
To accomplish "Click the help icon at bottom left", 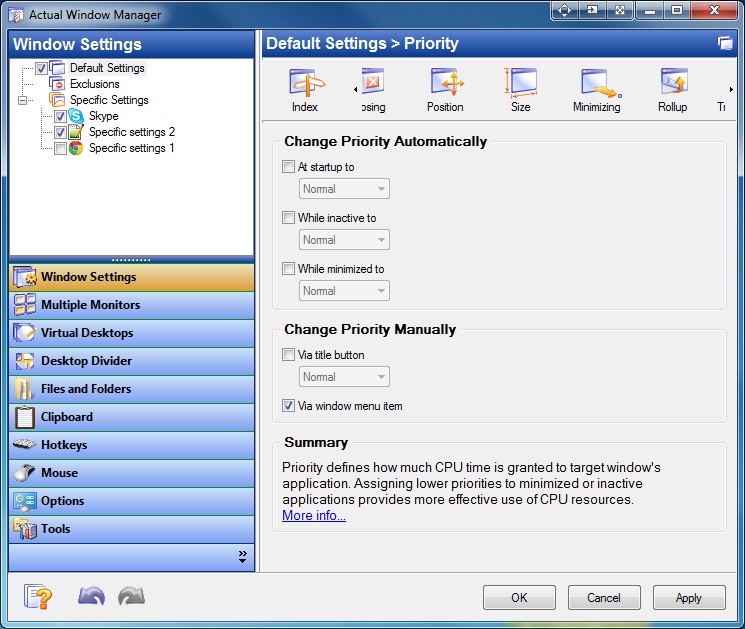I will click(x=38, y=596).
